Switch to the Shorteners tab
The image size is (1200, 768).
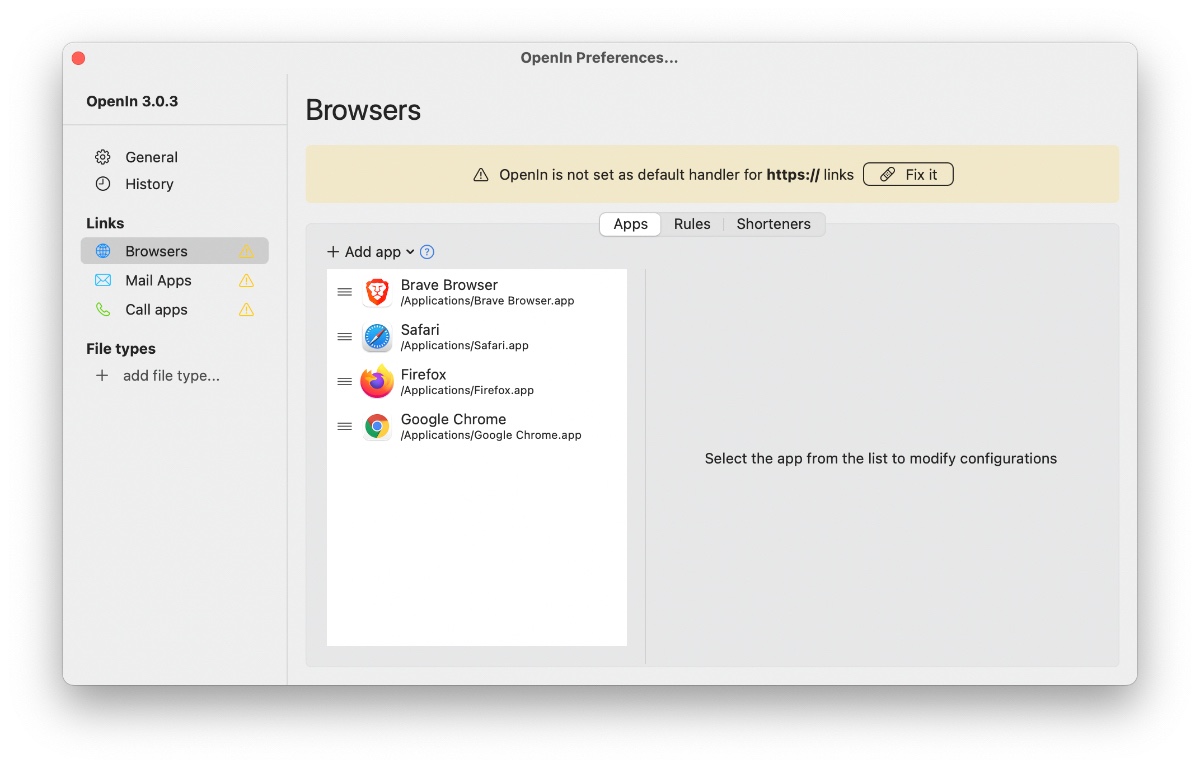(774, 224)
